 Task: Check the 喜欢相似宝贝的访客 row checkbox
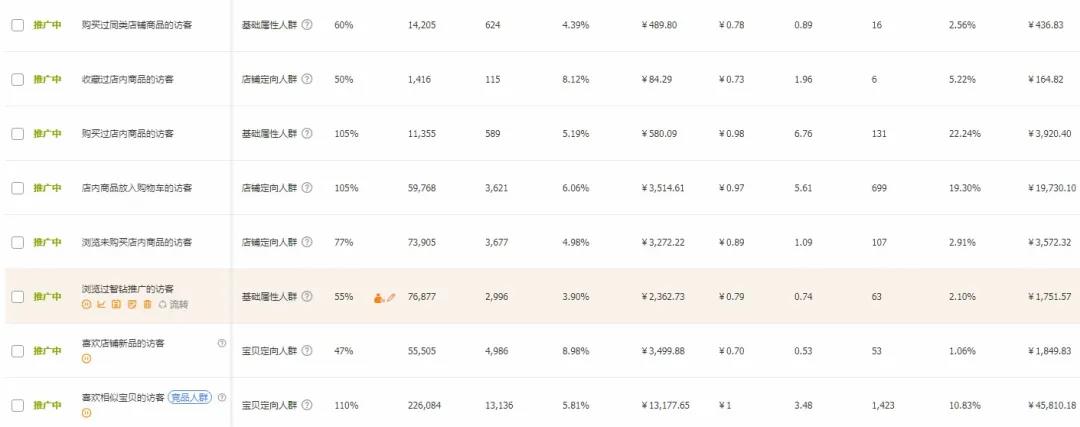coord(17,405)
